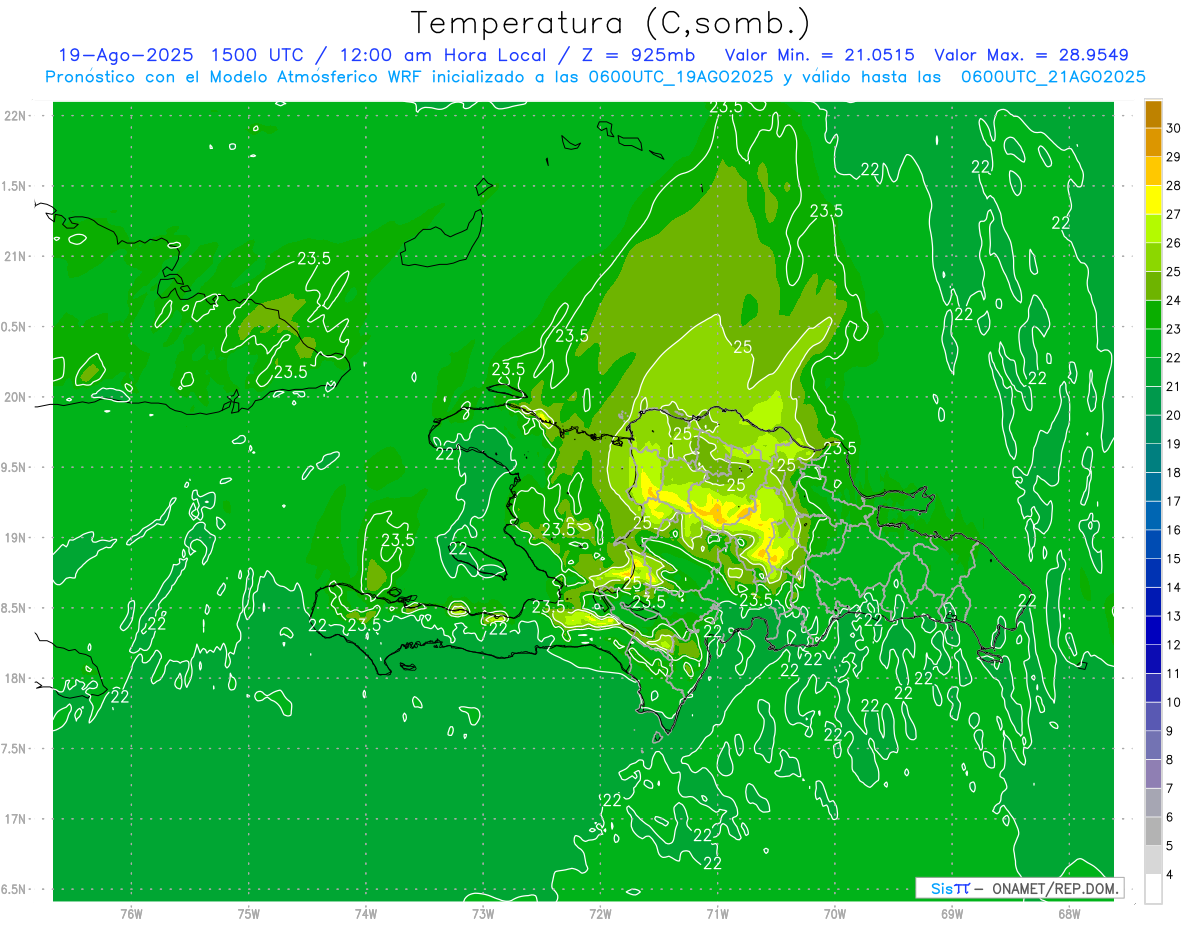Click the "70W" longitude axis label

click(835, 913)
